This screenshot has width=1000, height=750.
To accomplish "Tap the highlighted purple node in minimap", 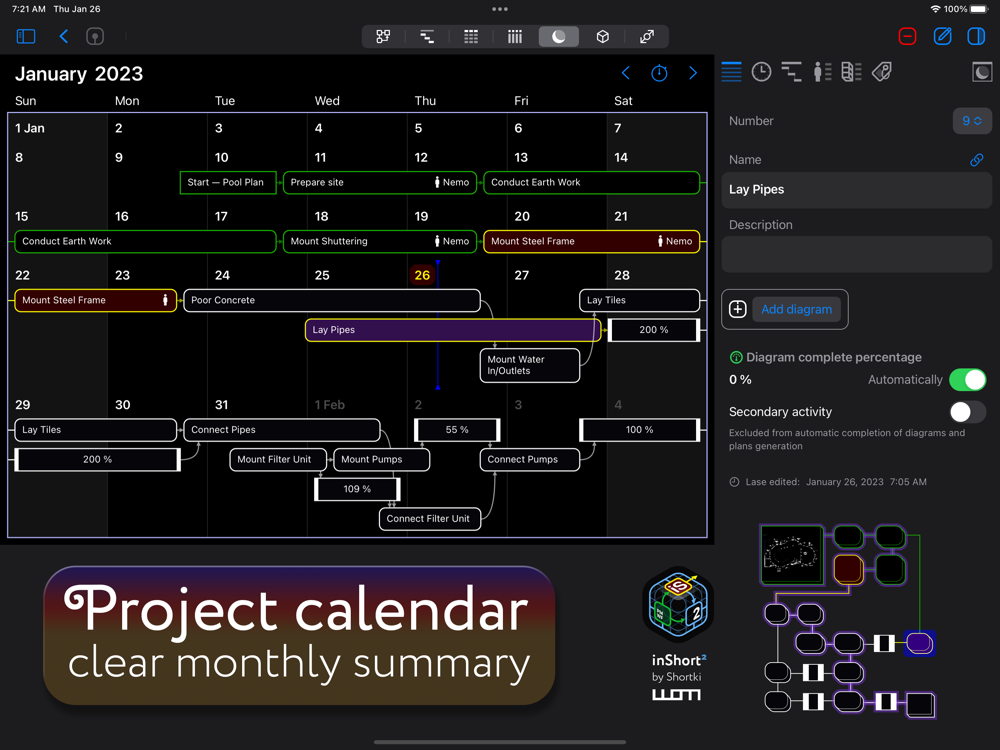I will pos(919,643).
